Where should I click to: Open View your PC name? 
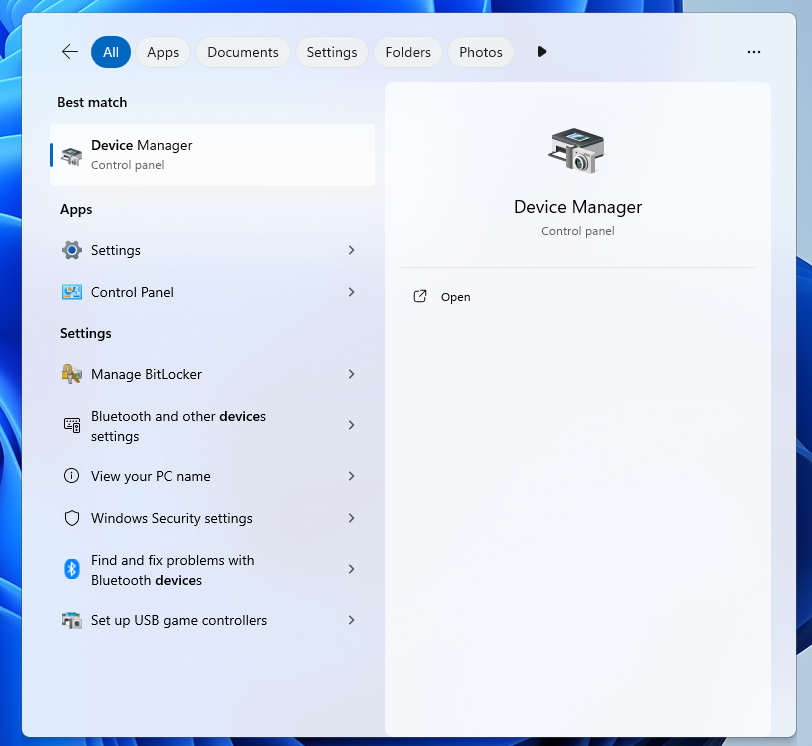coord(212,476)
